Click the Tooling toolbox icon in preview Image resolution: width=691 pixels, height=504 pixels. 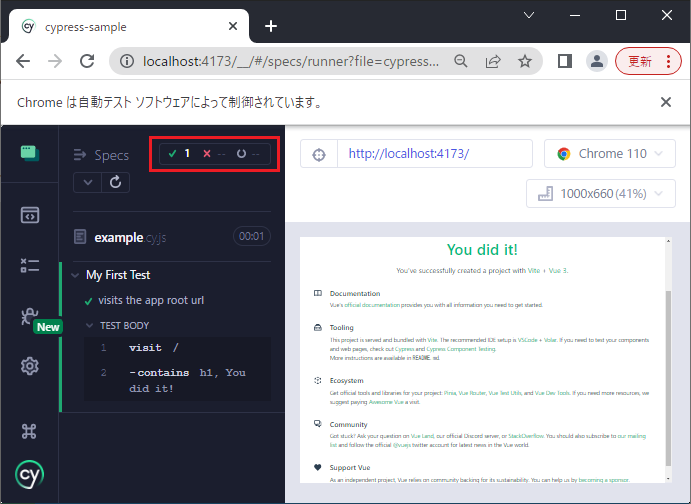[318, 328]
